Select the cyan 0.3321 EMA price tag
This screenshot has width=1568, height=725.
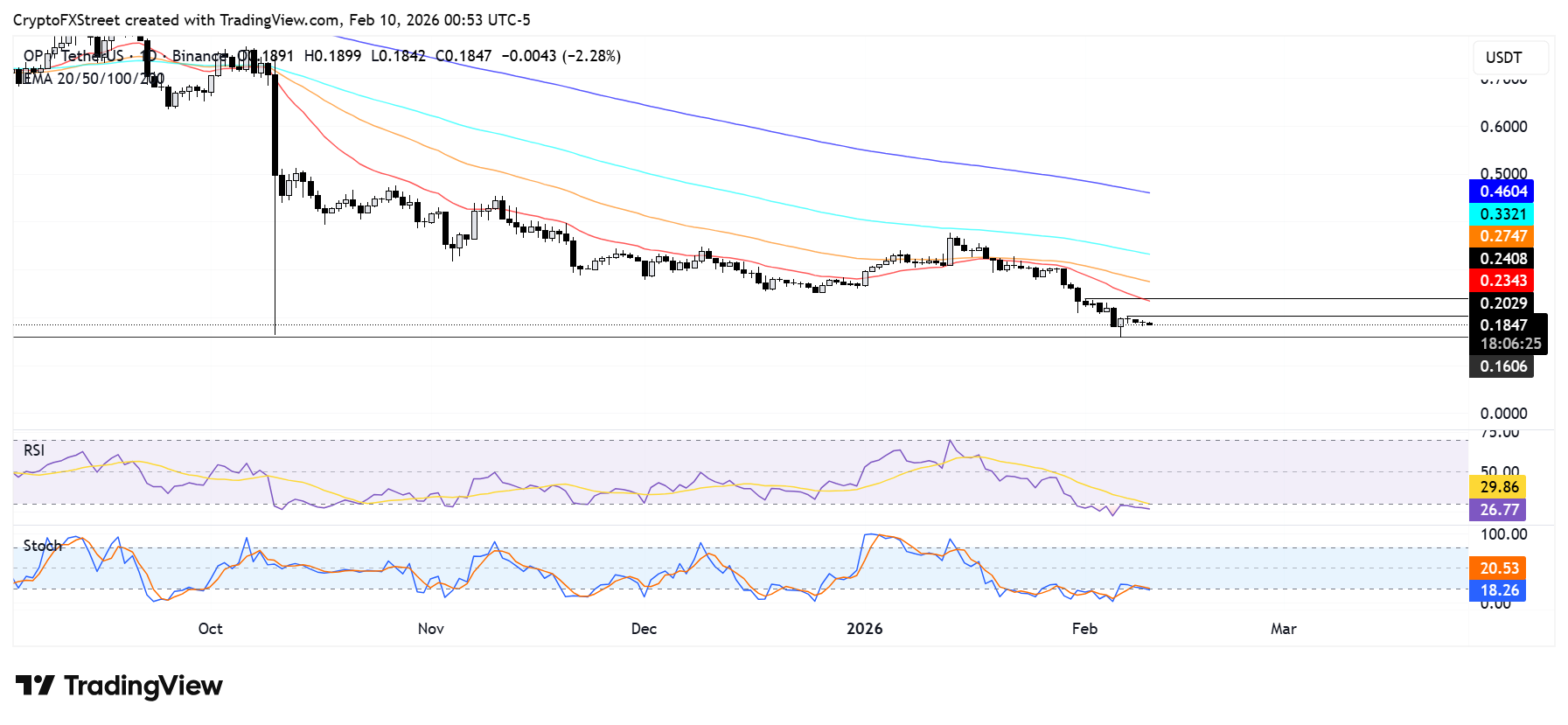(1502, 214)
